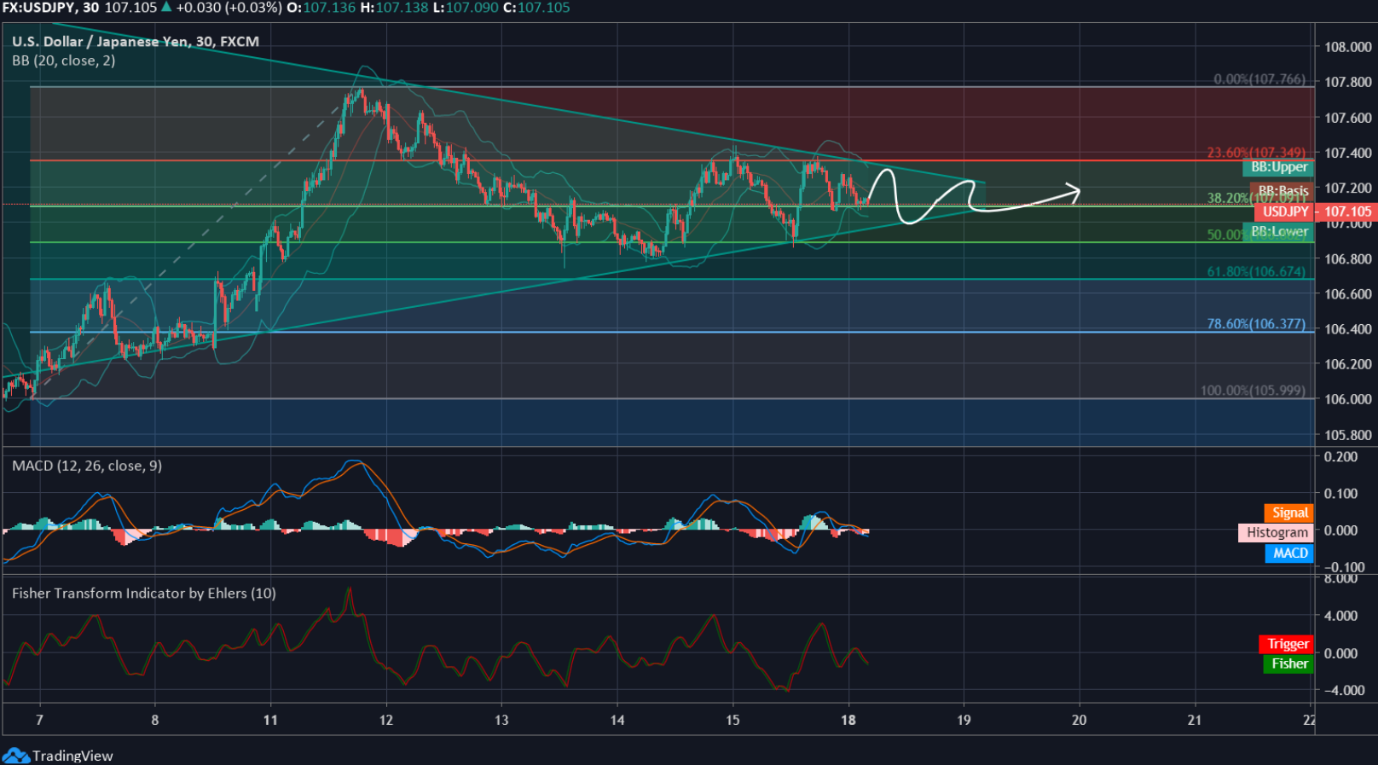The width and height of the screenshot is (1378, 765).
Task: Select the 23.60% Fibonacci level label
Action: [x=1256, y=152]
